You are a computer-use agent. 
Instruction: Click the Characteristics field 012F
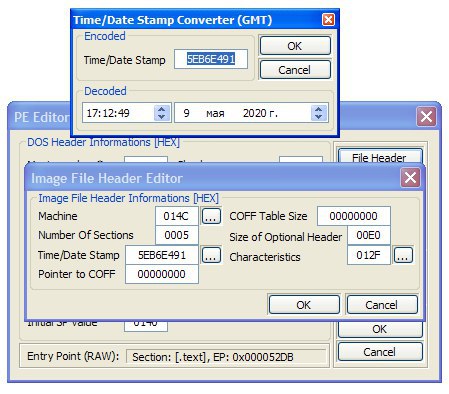(369, 255)
